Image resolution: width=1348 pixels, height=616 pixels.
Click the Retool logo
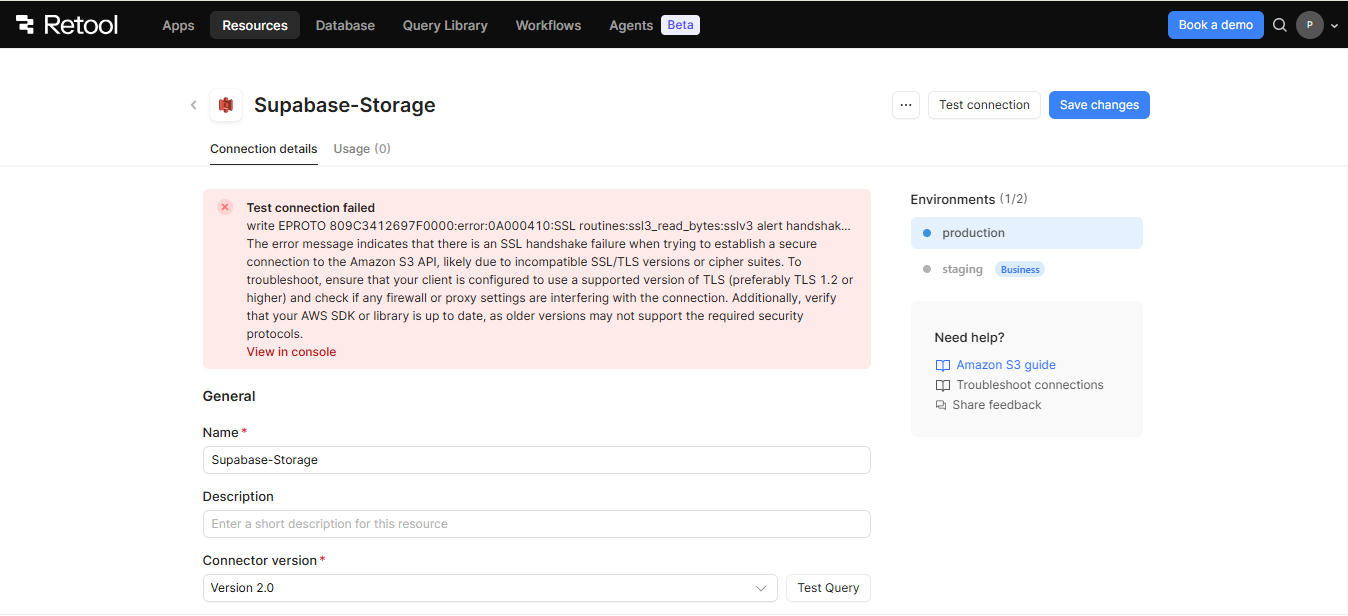click(x=67, y=25)
